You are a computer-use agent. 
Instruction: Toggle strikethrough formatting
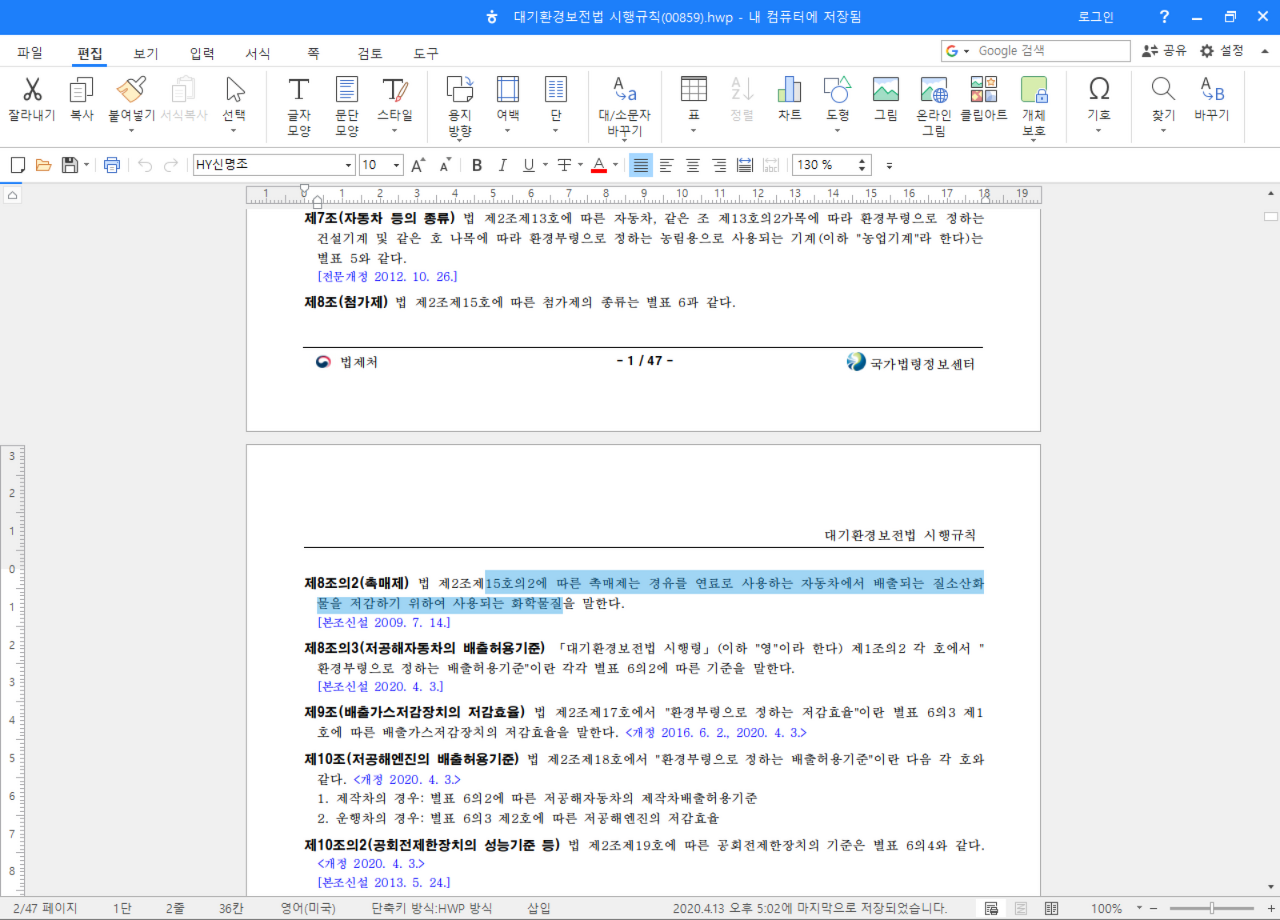point(564,165)
